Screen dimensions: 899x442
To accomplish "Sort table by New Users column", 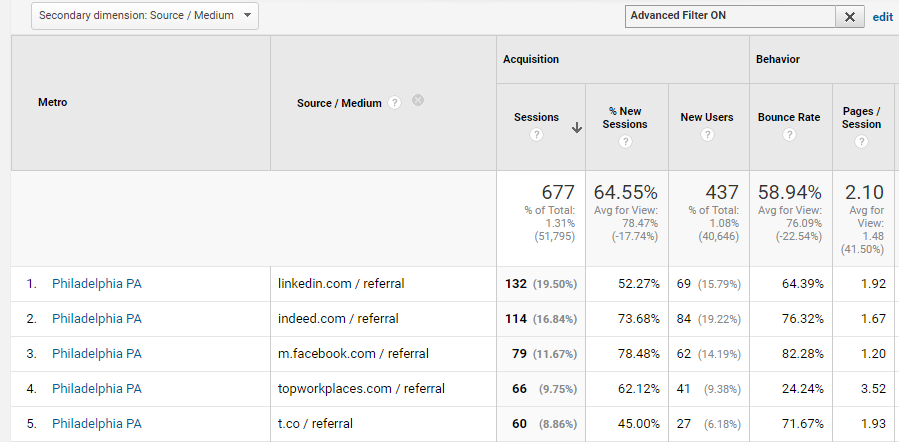I will [707, 117].
